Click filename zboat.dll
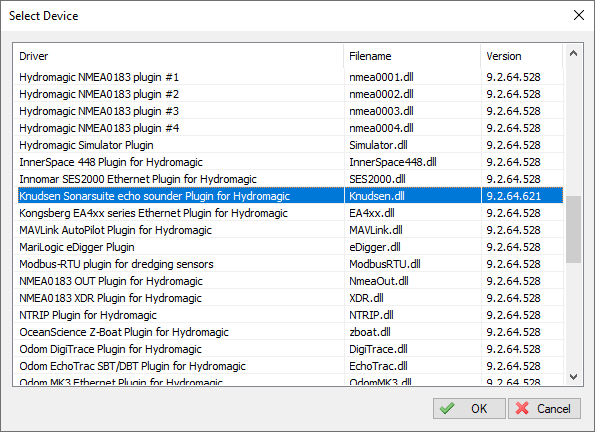This screenshot has height=432, width=595. (x=370, y=332)
